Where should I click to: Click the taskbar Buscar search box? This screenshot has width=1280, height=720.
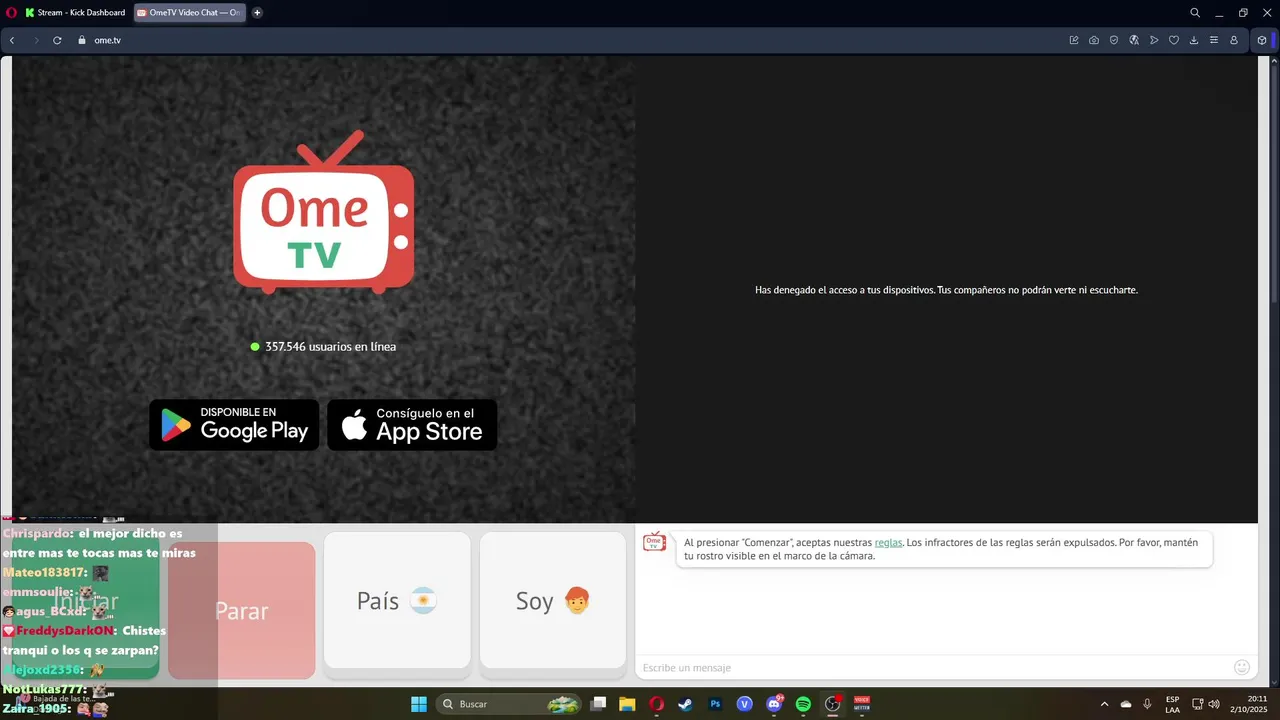(510, 704)
